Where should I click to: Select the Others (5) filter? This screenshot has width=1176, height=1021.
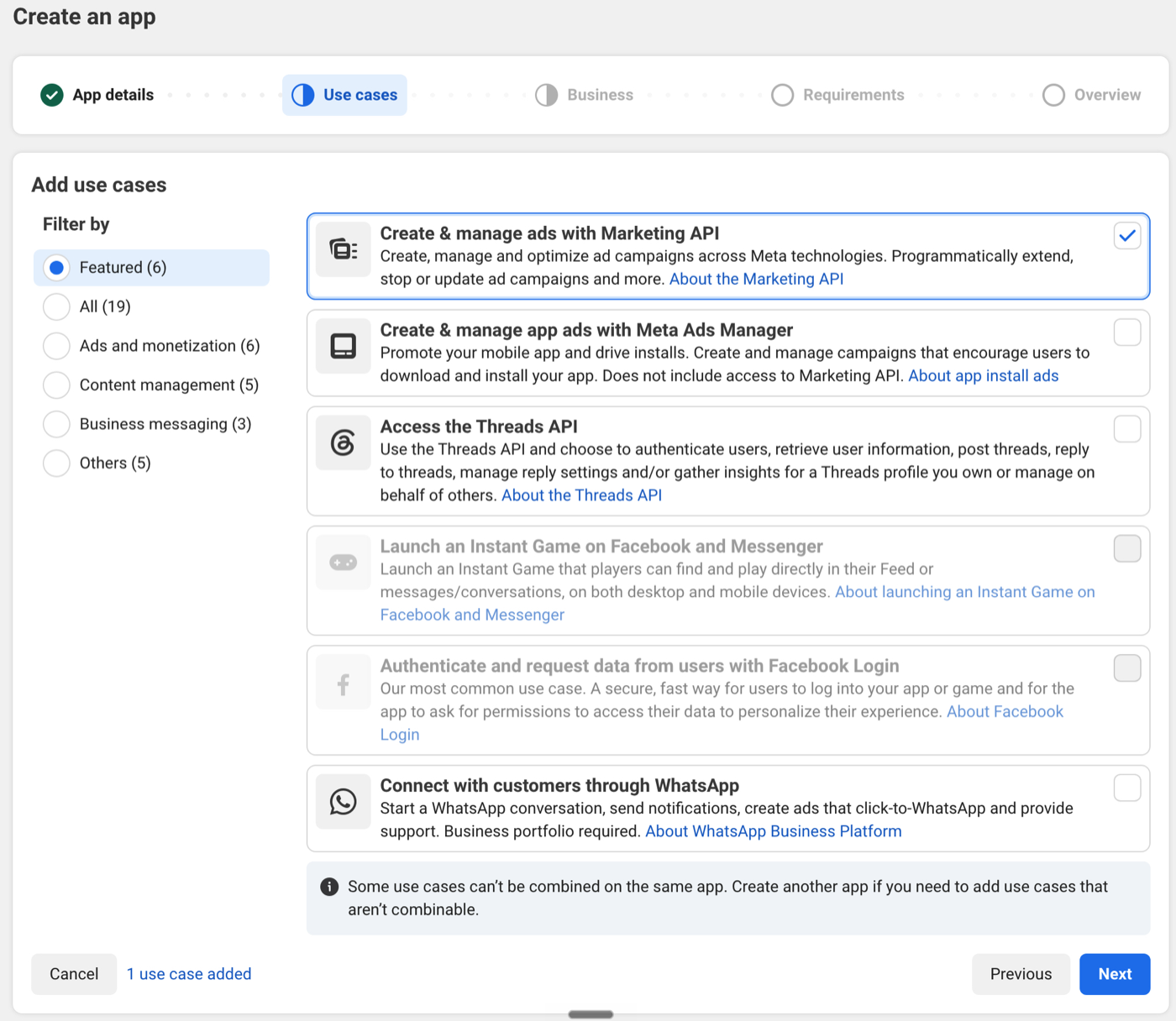click(56, 463)
